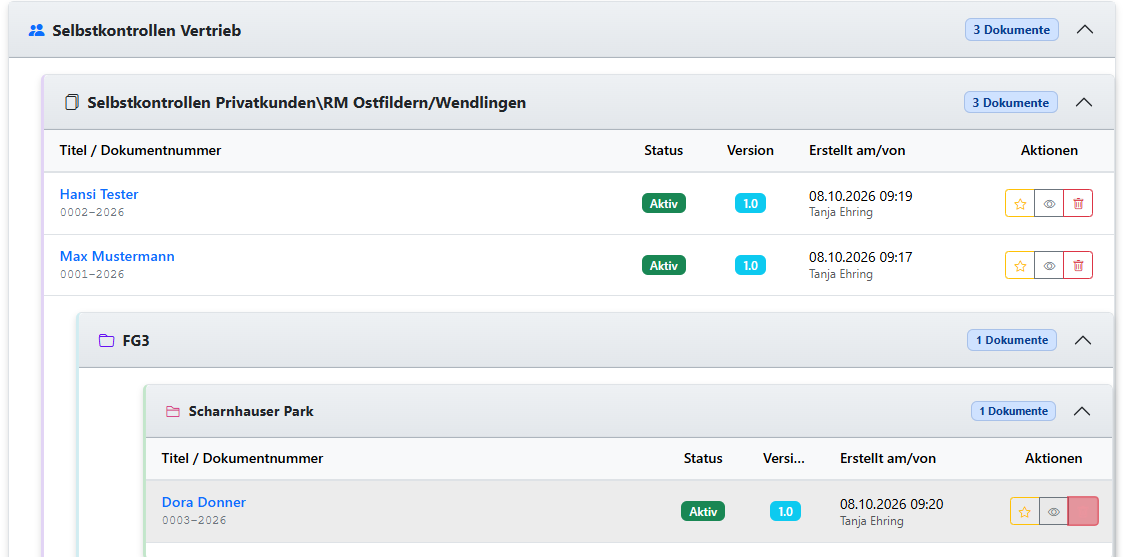Image resolution: width=1123 pixels, height=557 pixels.
Task: Click version 1.0 badge of Dora Donner
Action: click(x=785, y=511)
